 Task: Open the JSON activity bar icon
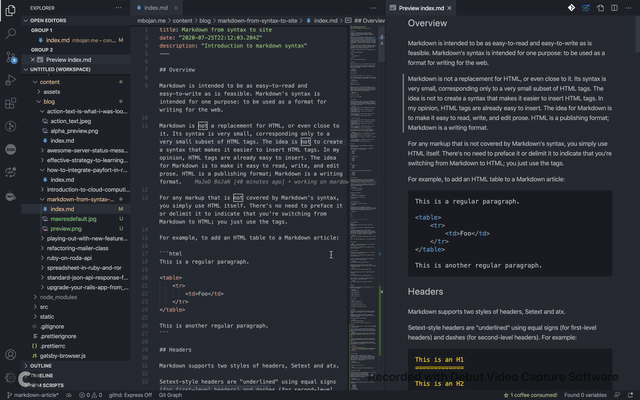point(11,149)
